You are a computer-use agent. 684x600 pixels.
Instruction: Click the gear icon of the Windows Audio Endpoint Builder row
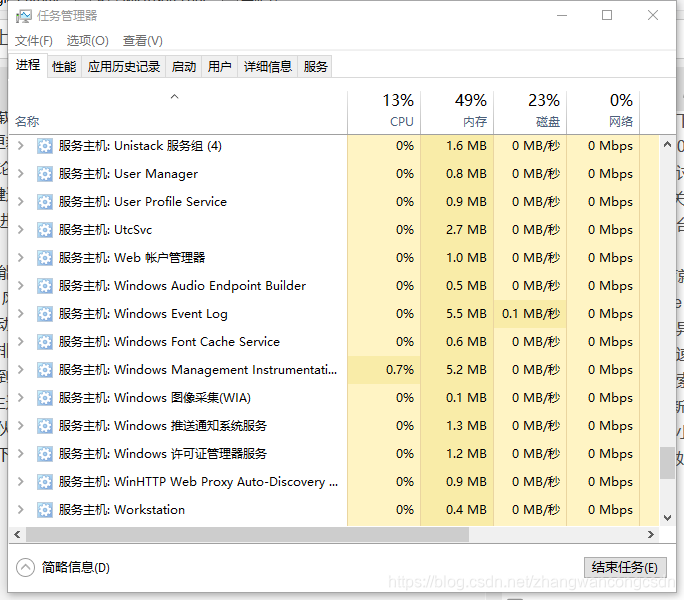[44, 286]
